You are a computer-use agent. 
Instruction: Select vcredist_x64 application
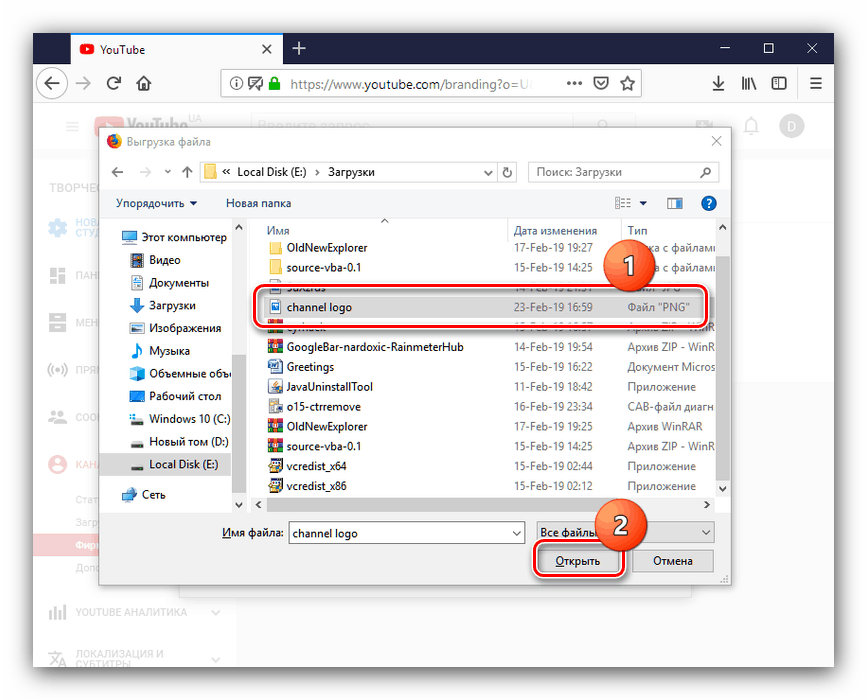[x=489, y=466]
